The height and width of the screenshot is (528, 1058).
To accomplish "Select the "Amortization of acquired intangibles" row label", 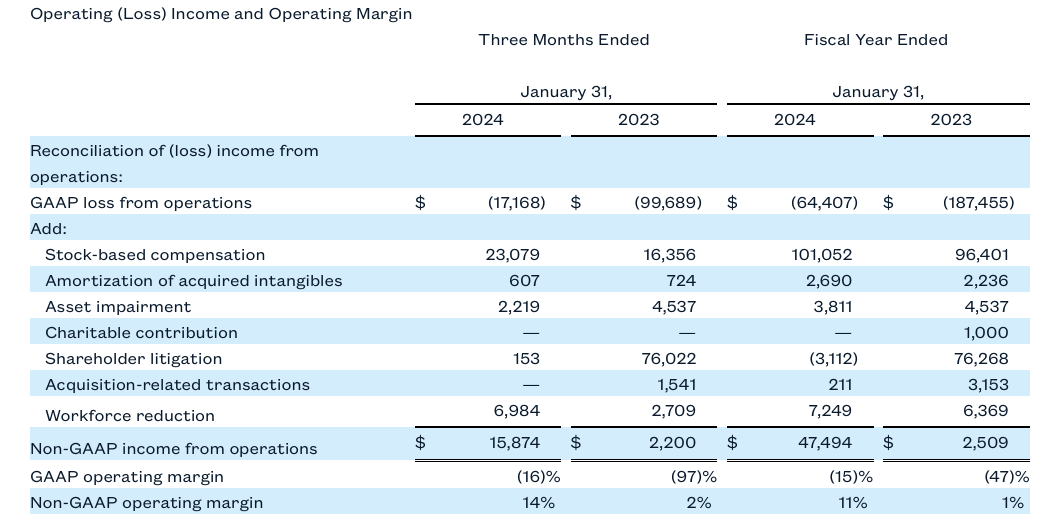I will [x=193, y=281].
